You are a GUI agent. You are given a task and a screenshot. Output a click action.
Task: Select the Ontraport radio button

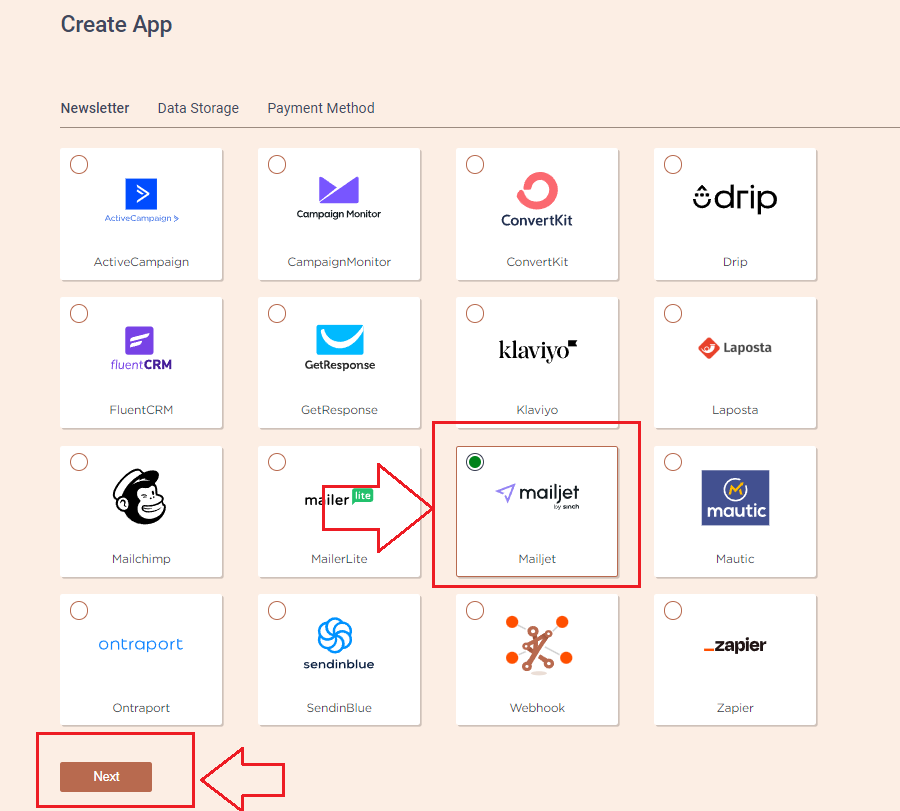pyautogui.click(x=79, y=611)
